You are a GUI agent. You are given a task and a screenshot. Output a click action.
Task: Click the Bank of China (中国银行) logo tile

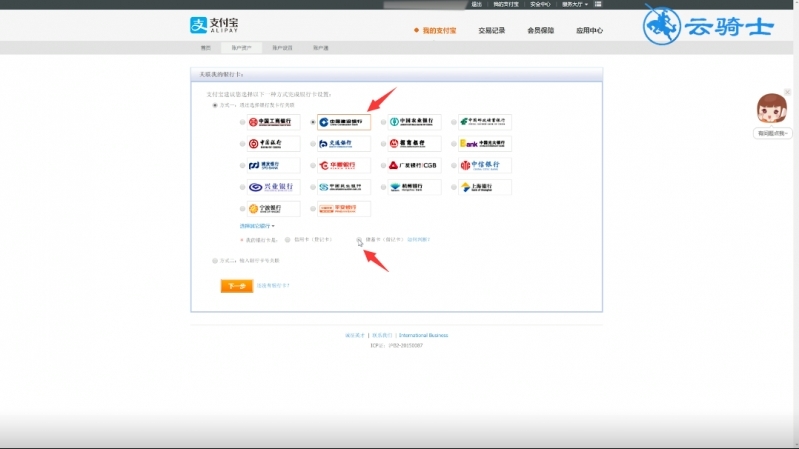pos(273,144)
